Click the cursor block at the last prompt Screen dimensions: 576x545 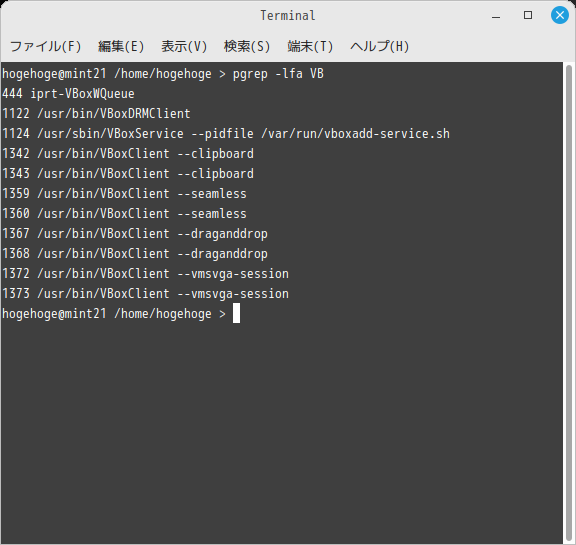point(236,313)
